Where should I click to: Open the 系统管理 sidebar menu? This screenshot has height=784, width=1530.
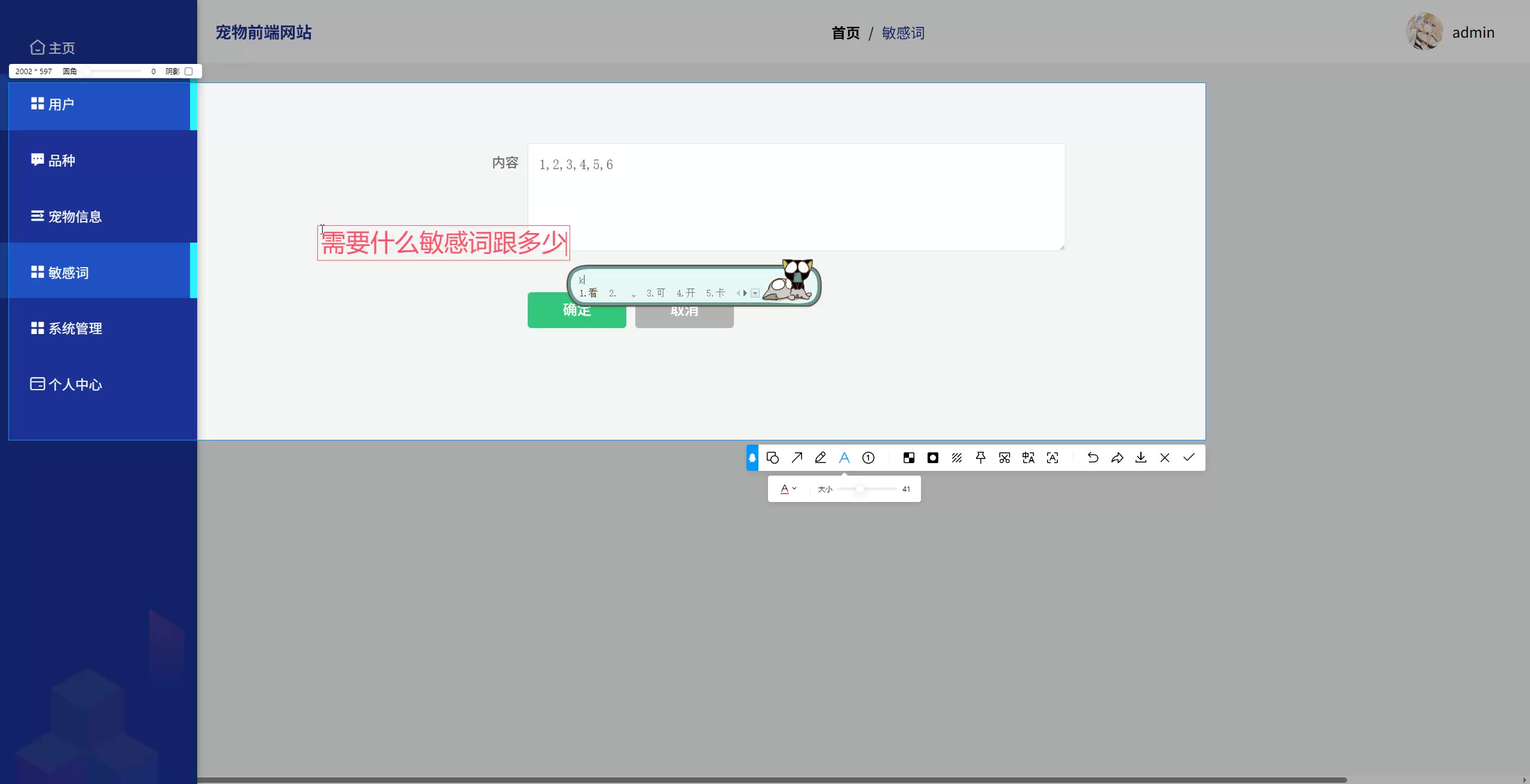click(x=75, y=329)
